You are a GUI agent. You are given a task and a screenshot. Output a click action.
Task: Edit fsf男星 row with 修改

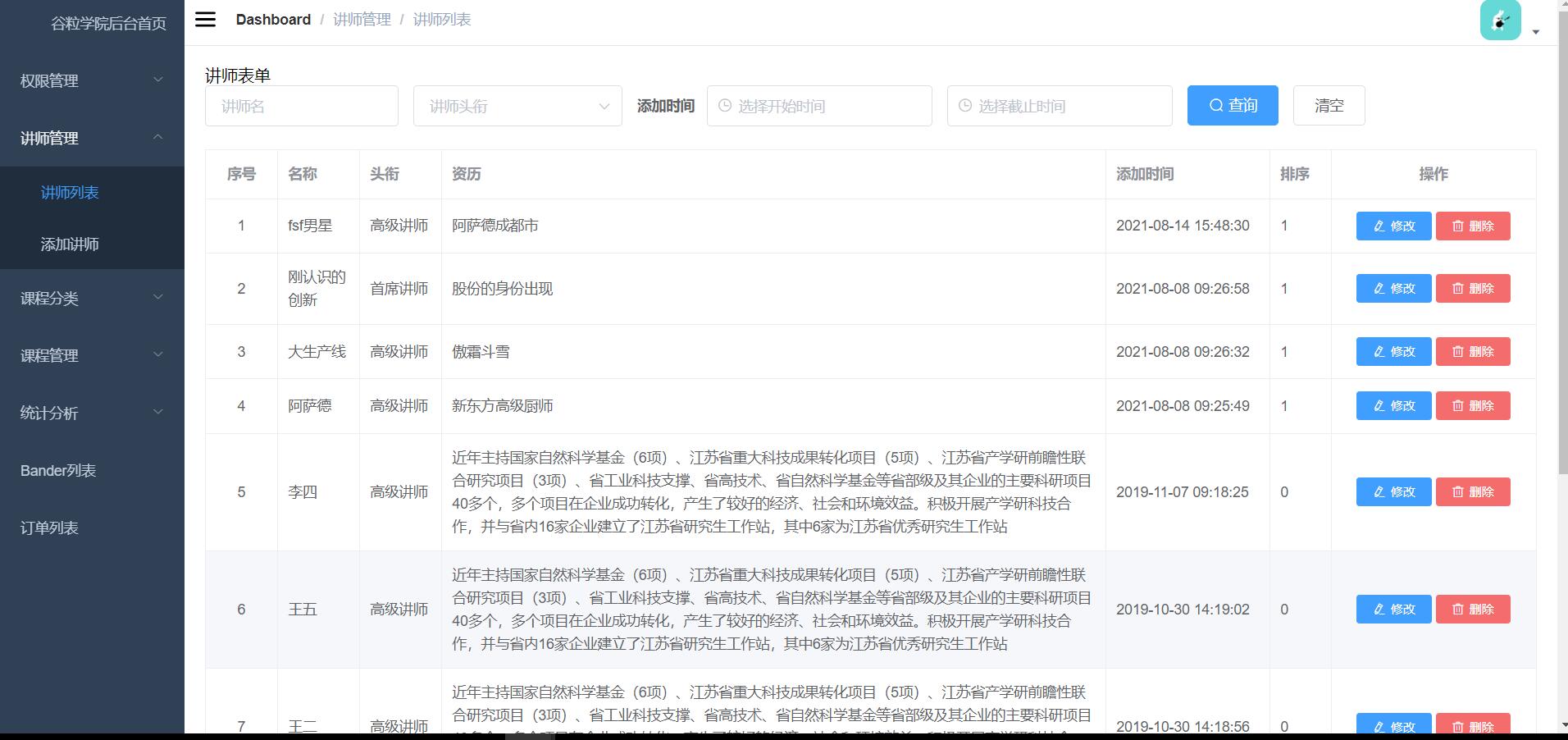(1393, 226)
